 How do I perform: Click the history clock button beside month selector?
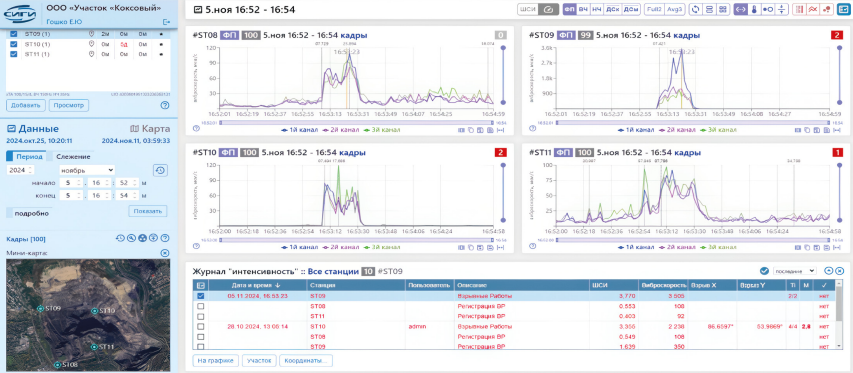coord(160,170)
